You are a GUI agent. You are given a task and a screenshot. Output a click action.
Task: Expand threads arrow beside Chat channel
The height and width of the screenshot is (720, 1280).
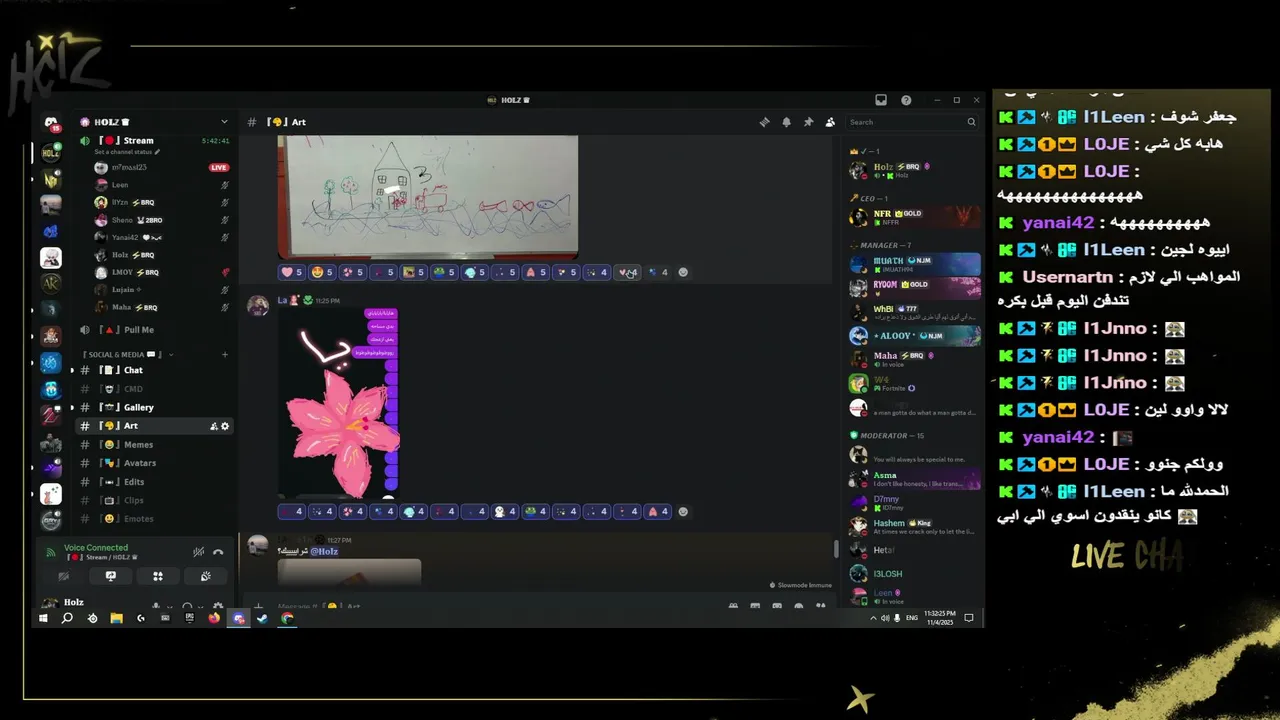[x=71, y=370]
